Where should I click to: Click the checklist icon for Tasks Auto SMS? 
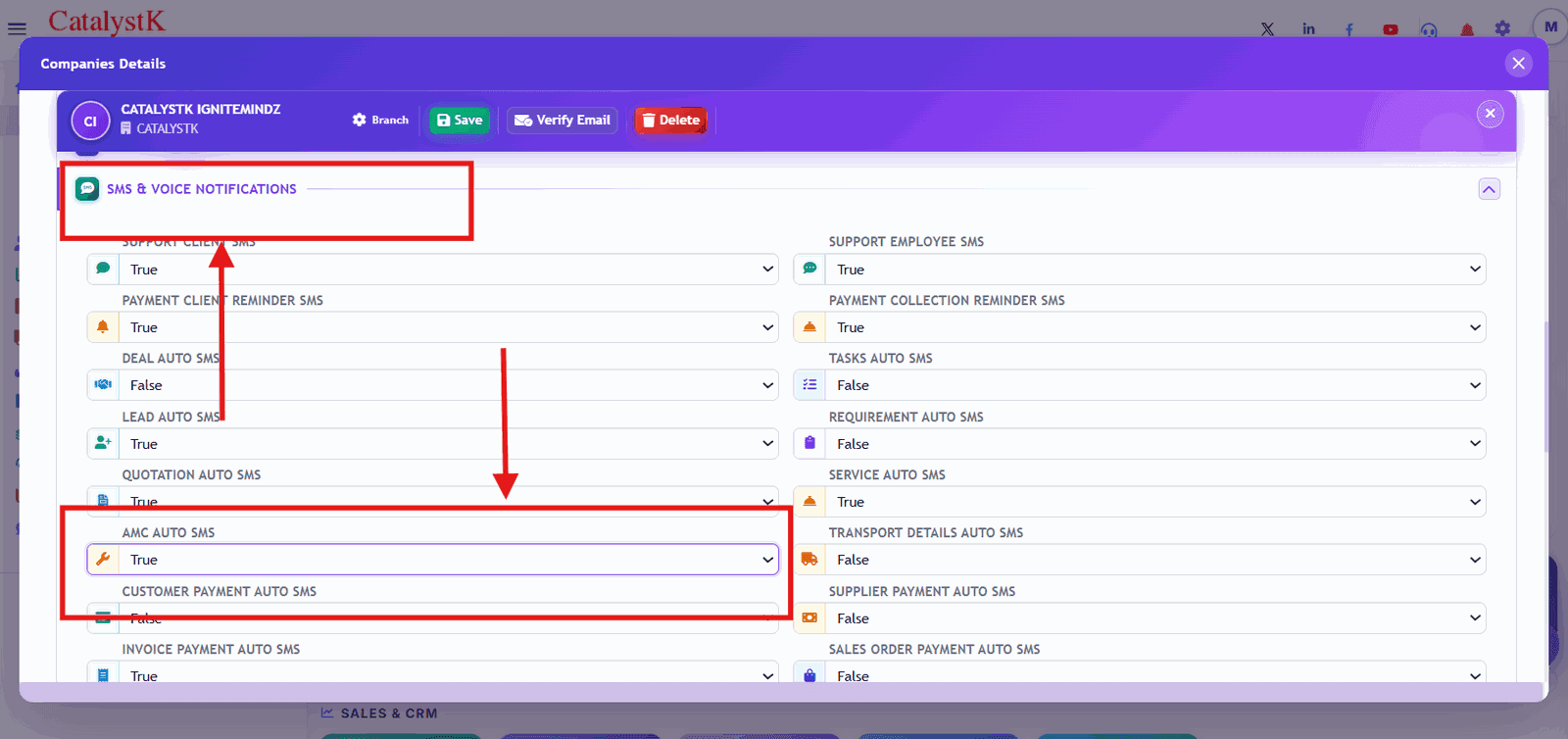click(809, 384)
